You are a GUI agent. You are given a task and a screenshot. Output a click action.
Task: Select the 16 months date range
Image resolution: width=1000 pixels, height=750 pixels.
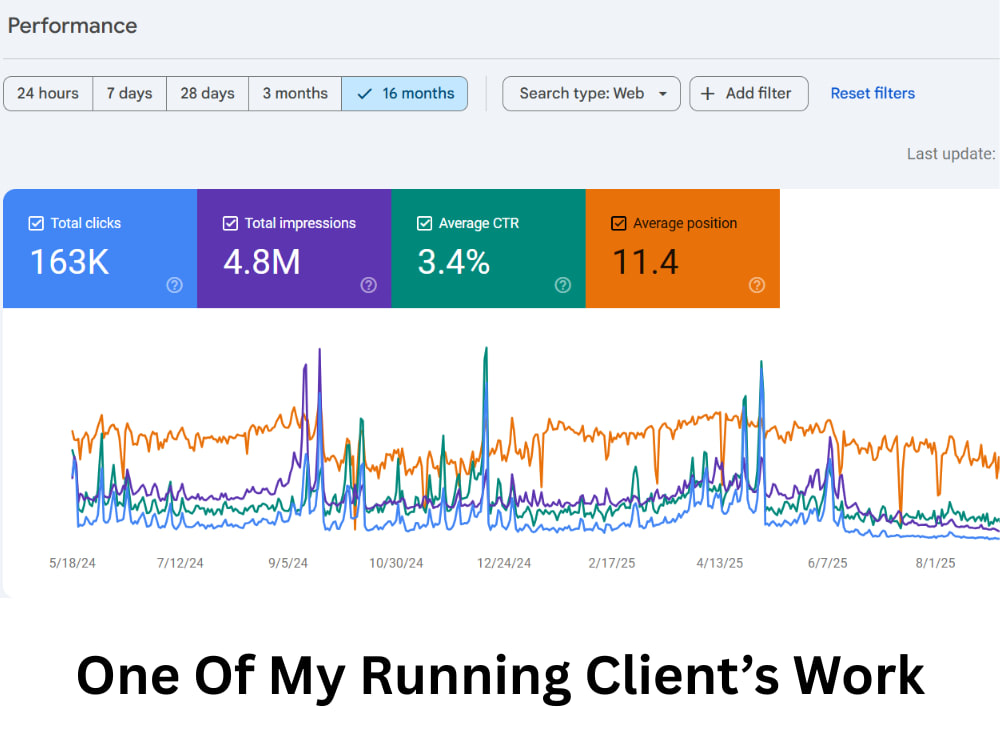click(x=405, y=94)
